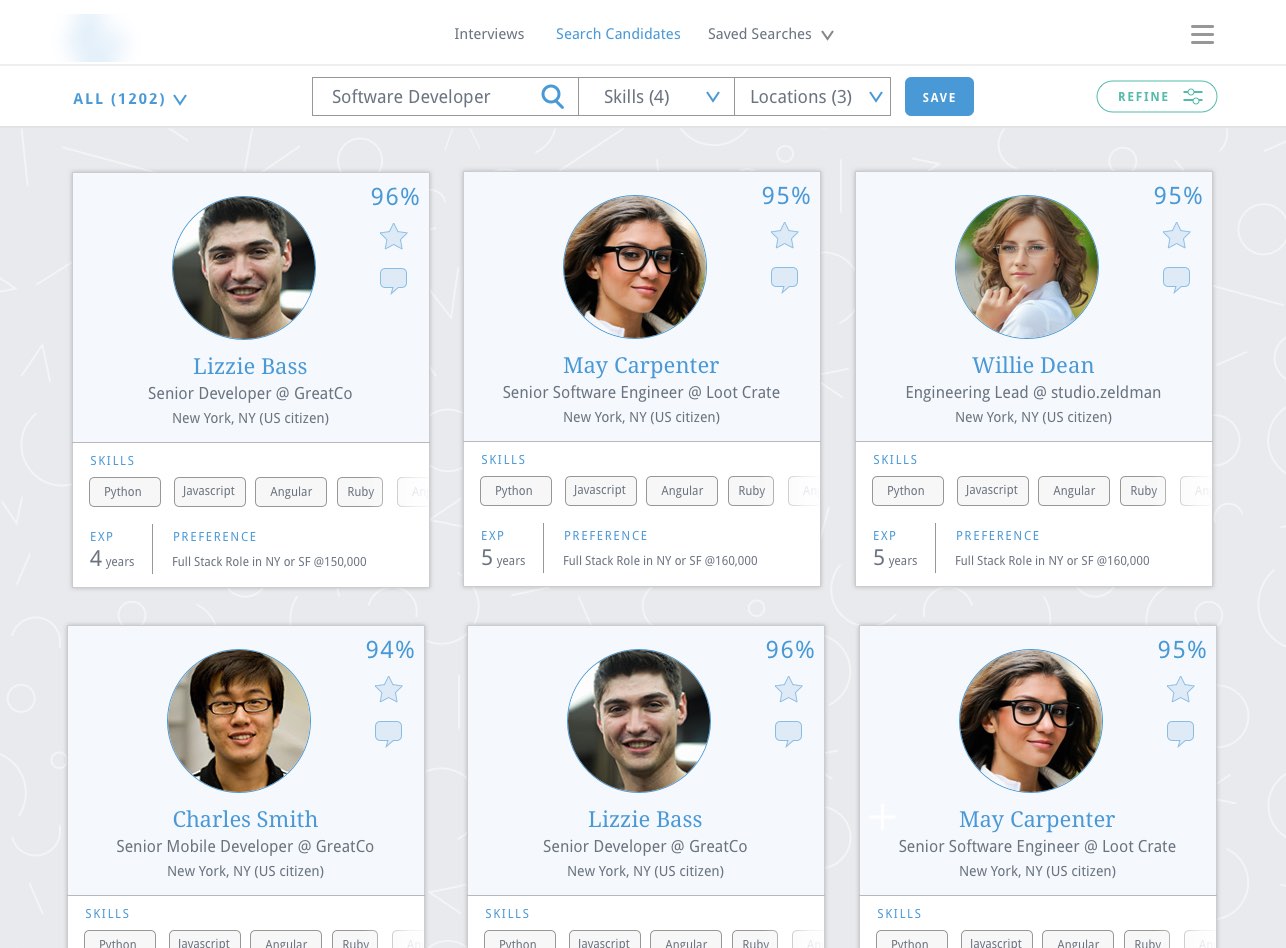Click chat icon on Charles Smith card
This screenshot has height=948, width=1286.
tap(388, 734)
